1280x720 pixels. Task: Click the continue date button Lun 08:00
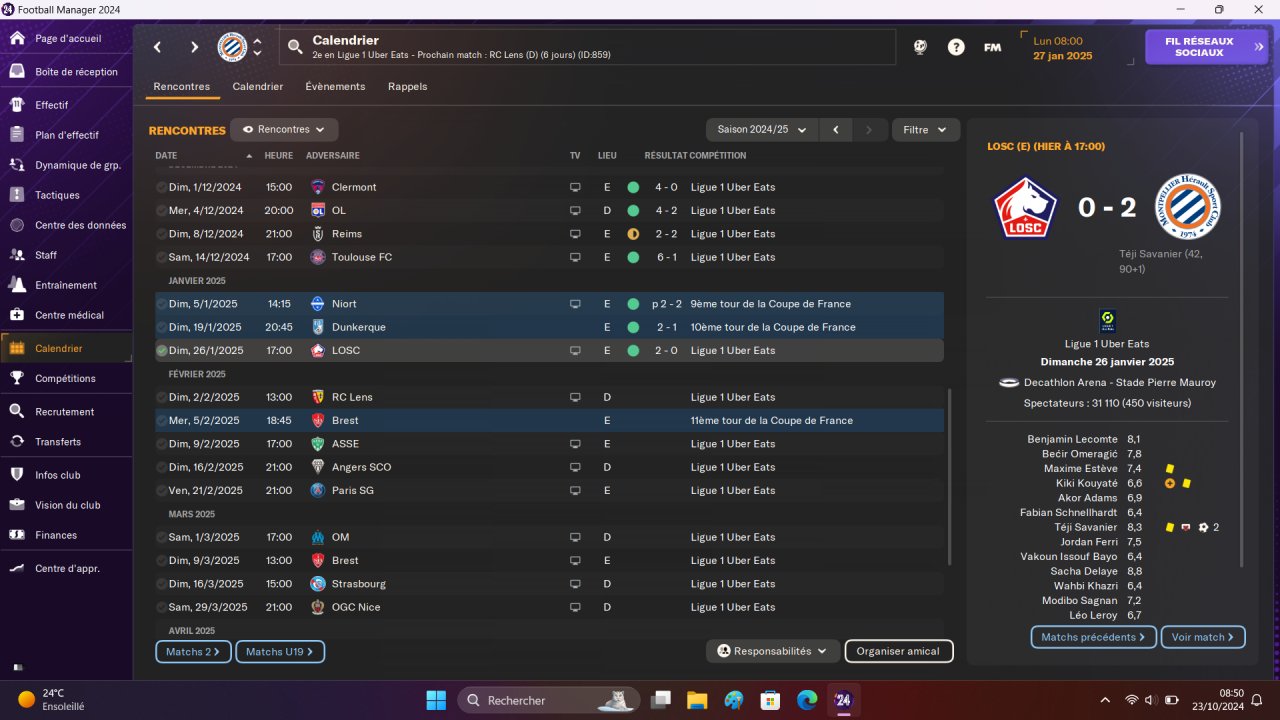[x=1078, y=48]
